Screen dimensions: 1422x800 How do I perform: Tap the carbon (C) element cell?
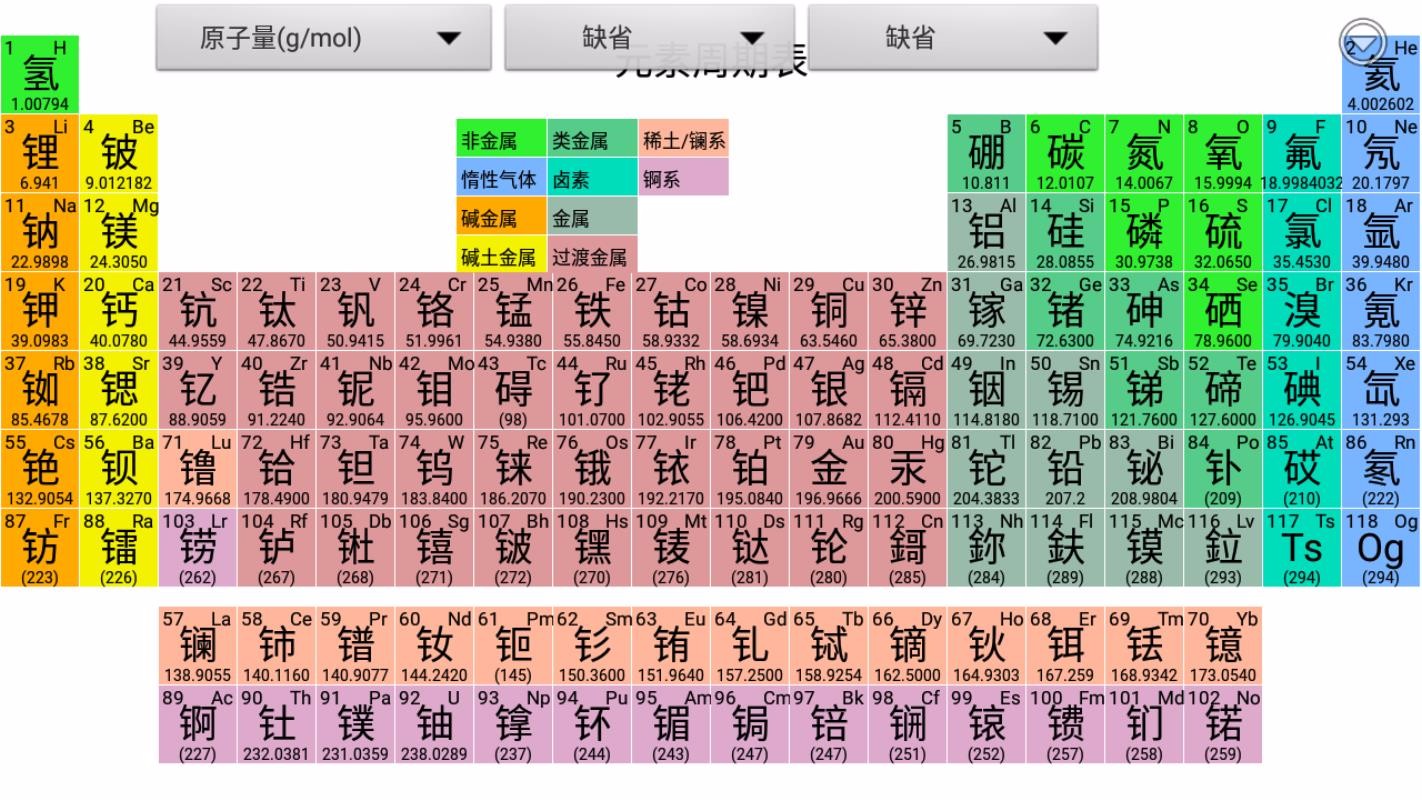click(1065, 154)
